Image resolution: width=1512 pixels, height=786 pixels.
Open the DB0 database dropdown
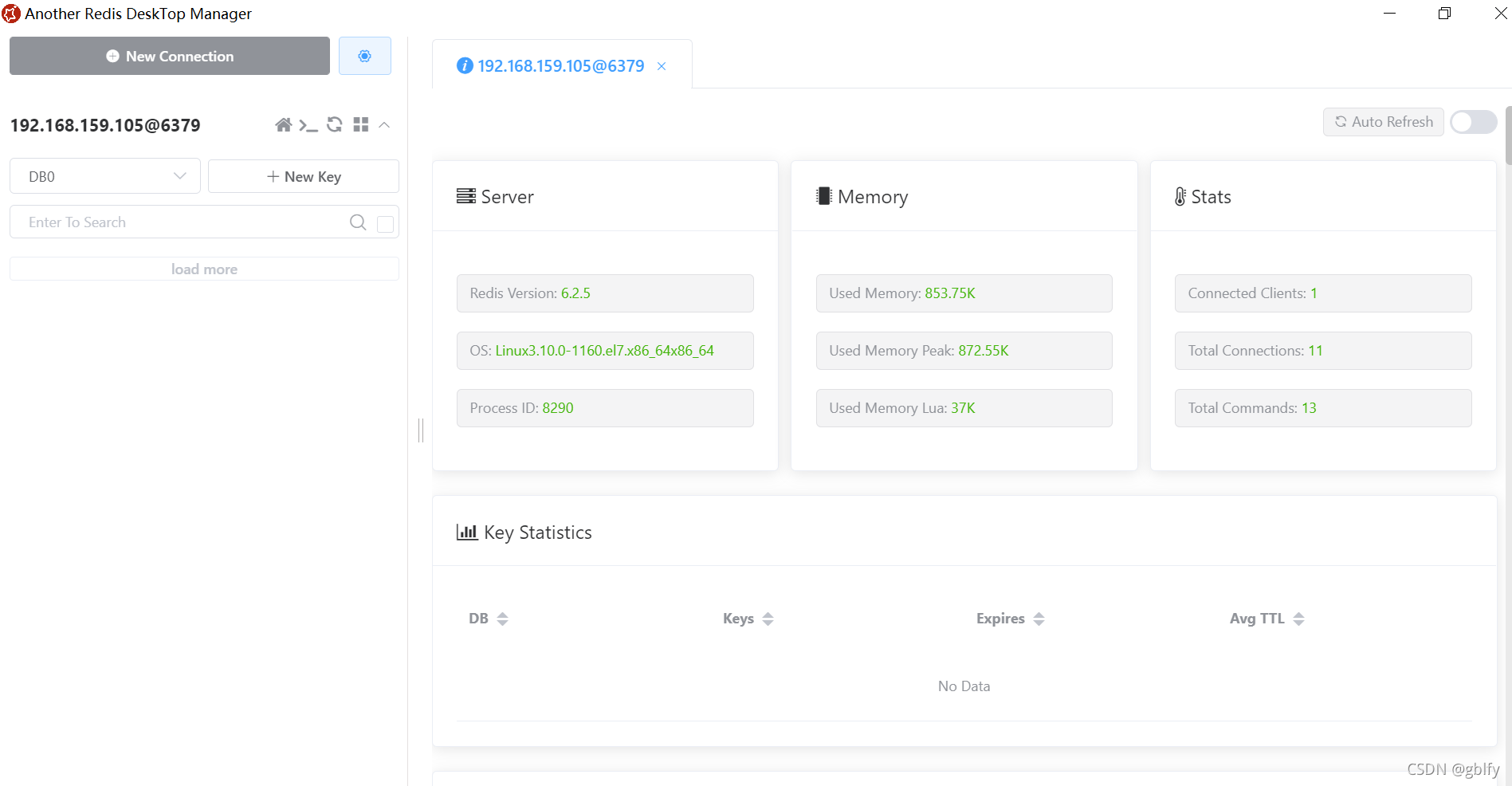click(105, 176)
